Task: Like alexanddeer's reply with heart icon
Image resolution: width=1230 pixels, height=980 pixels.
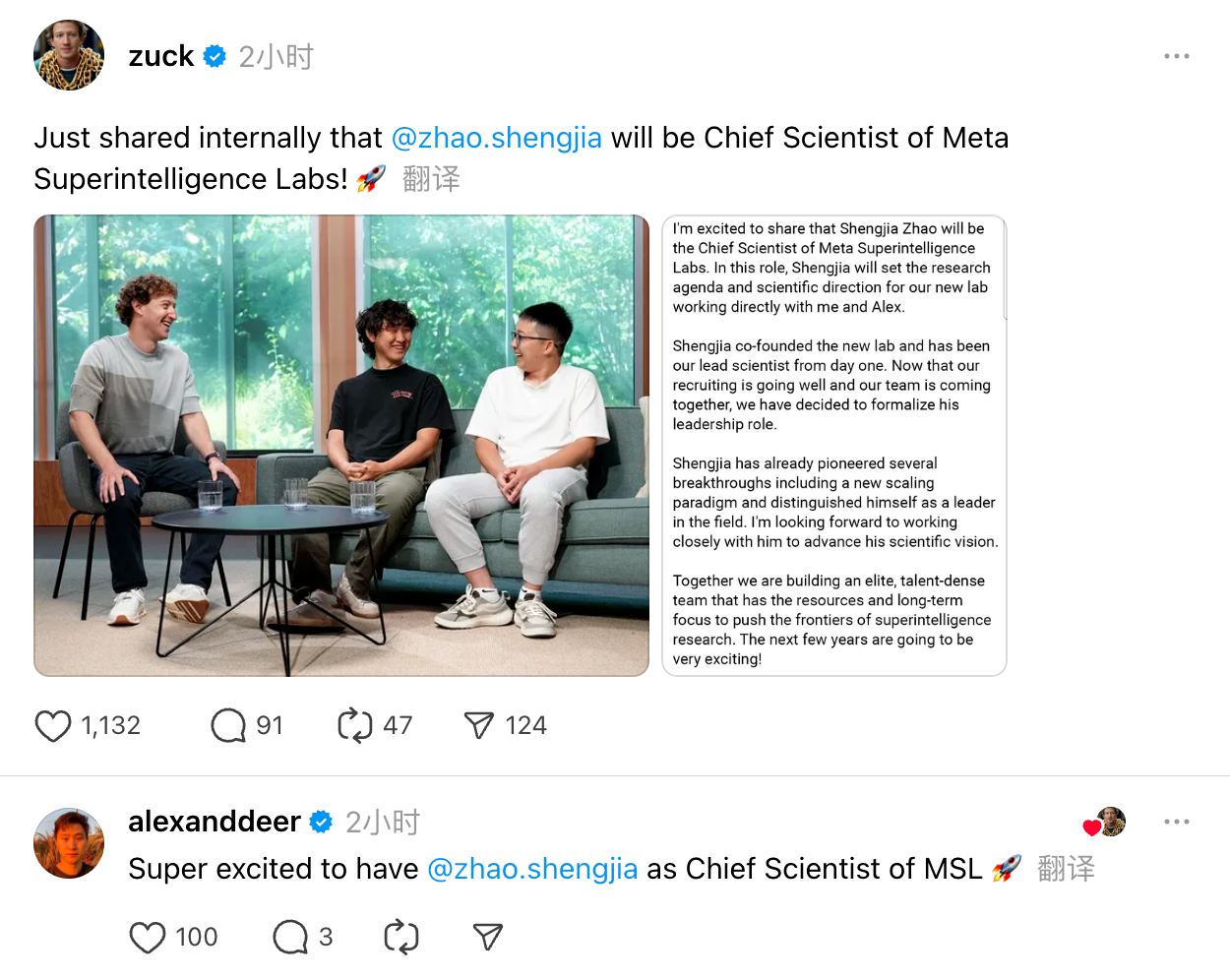Action: [148, 938]
